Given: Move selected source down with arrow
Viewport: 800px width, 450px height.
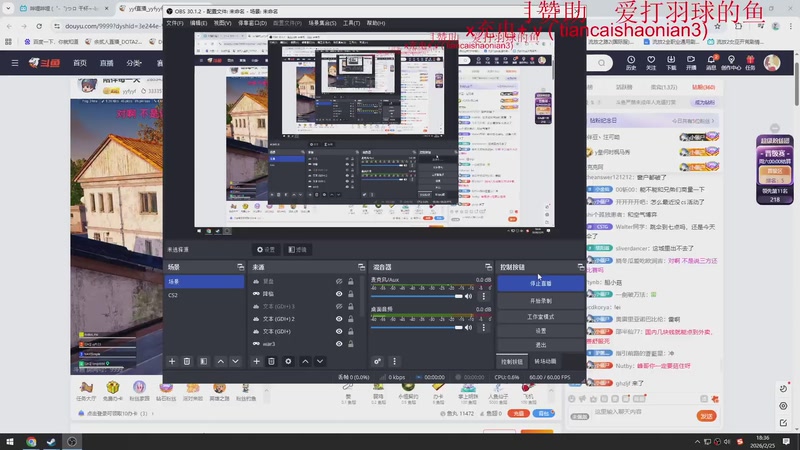Looking at the screenshot, I should 320,361.
